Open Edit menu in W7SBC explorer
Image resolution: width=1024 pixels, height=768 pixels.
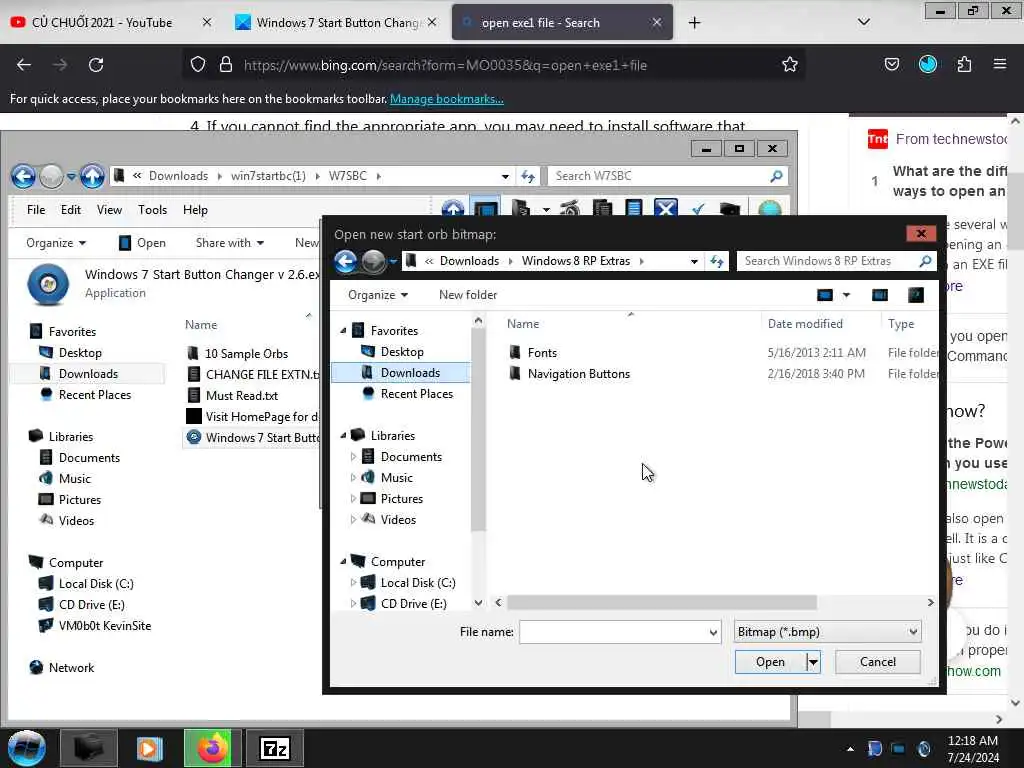point(71,210)
